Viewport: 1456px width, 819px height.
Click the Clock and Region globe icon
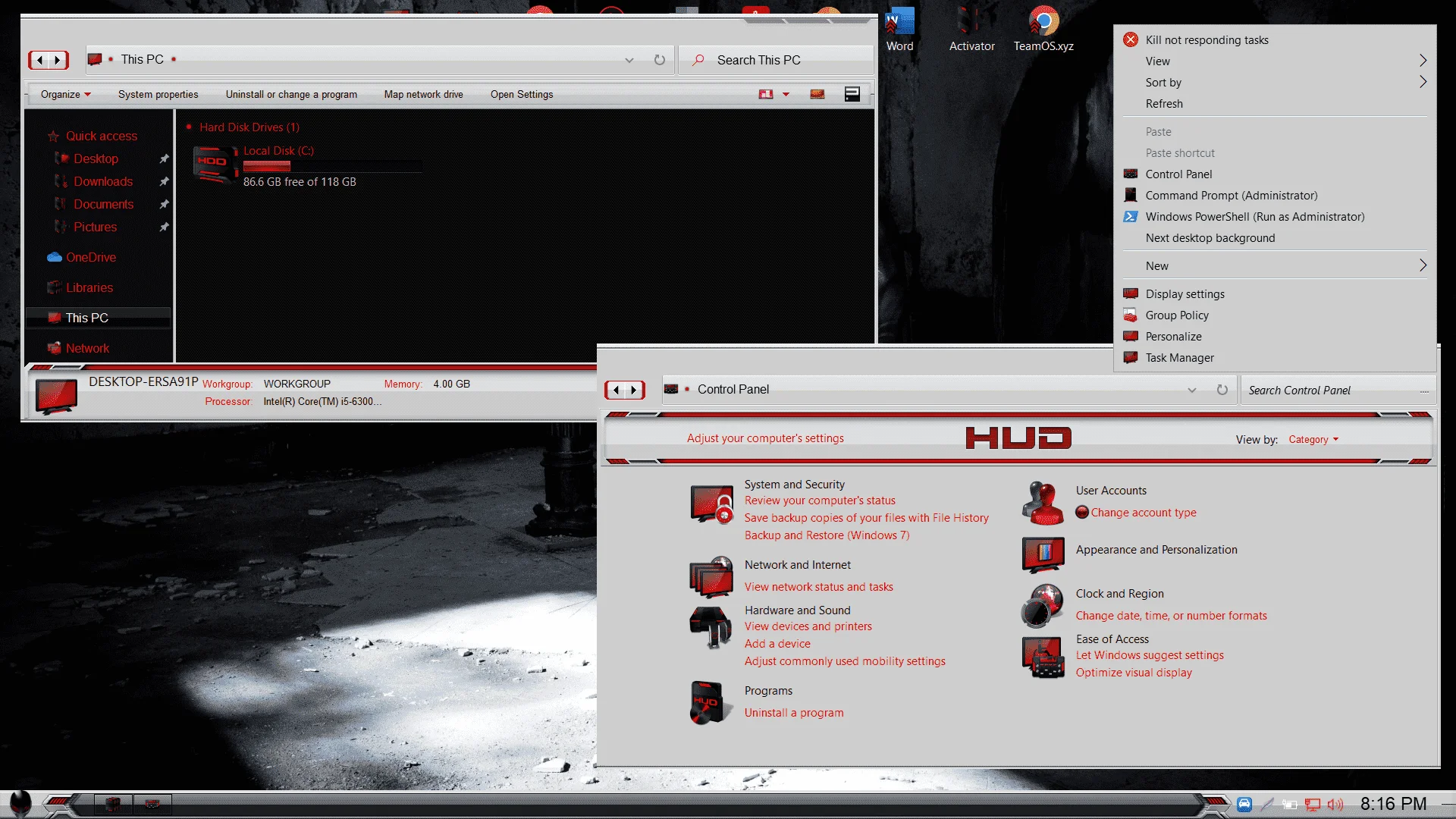click(1043, 606)
